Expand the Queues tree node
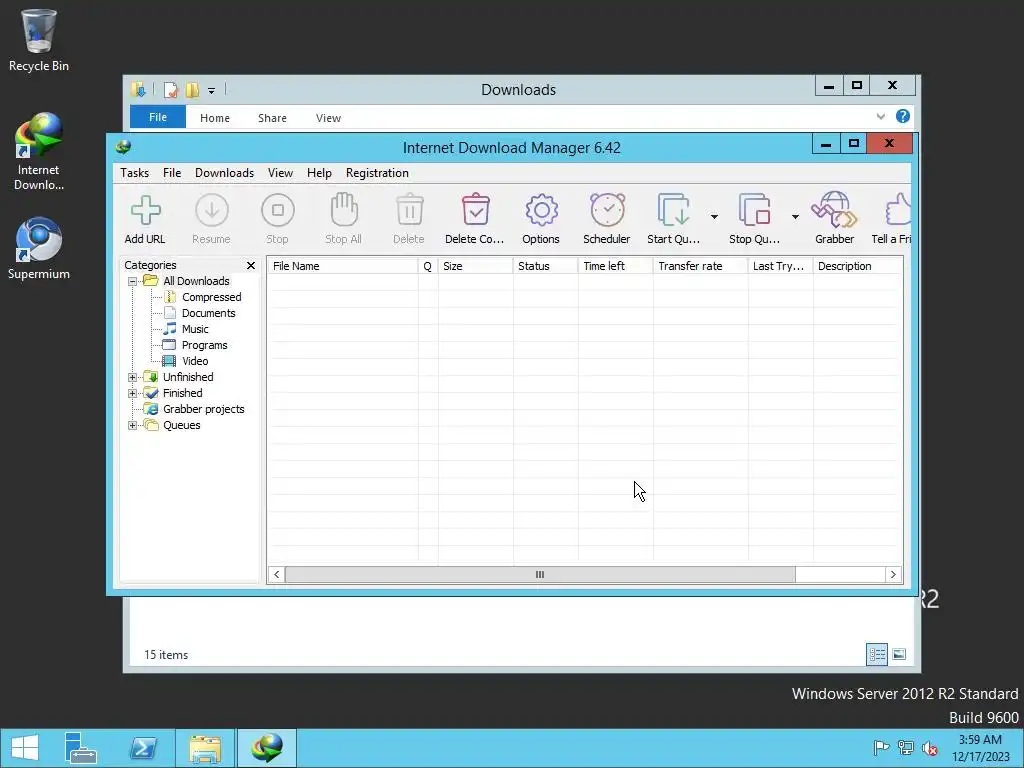 133,425
